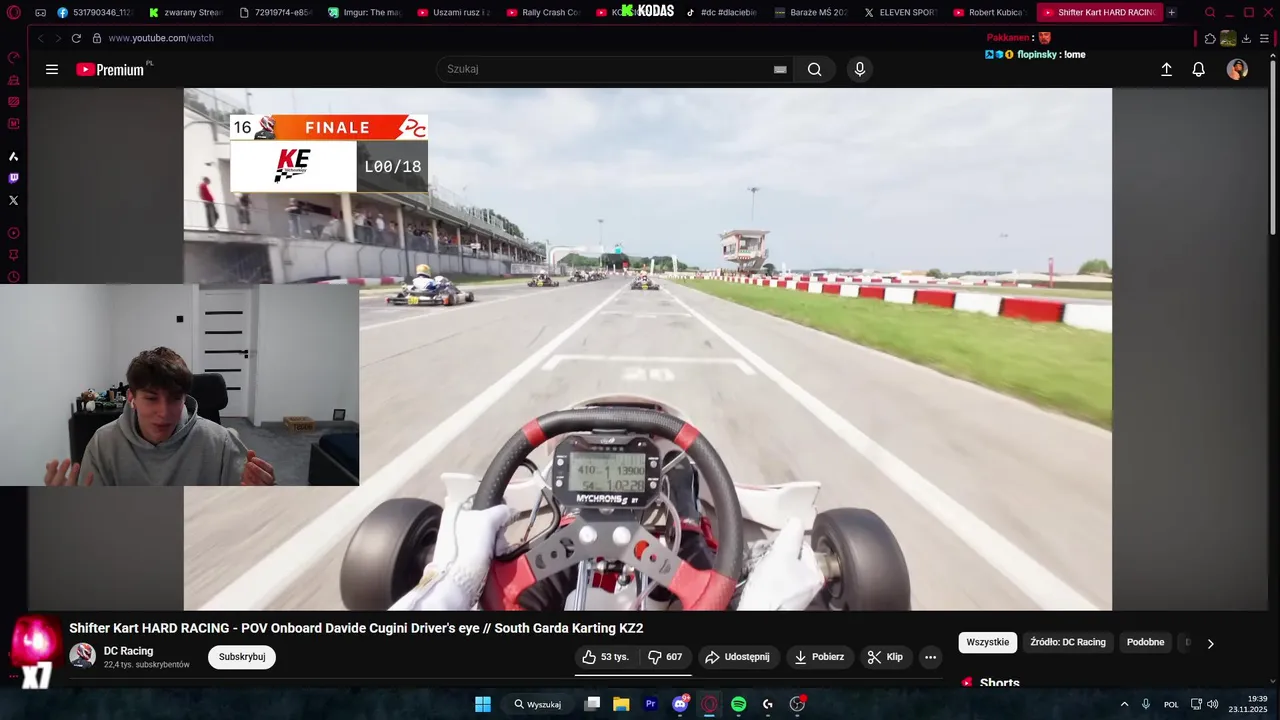The height and width of the screenshot is (720, 1280).
Task: Open Windows Start menu
Action: [483, 704]
